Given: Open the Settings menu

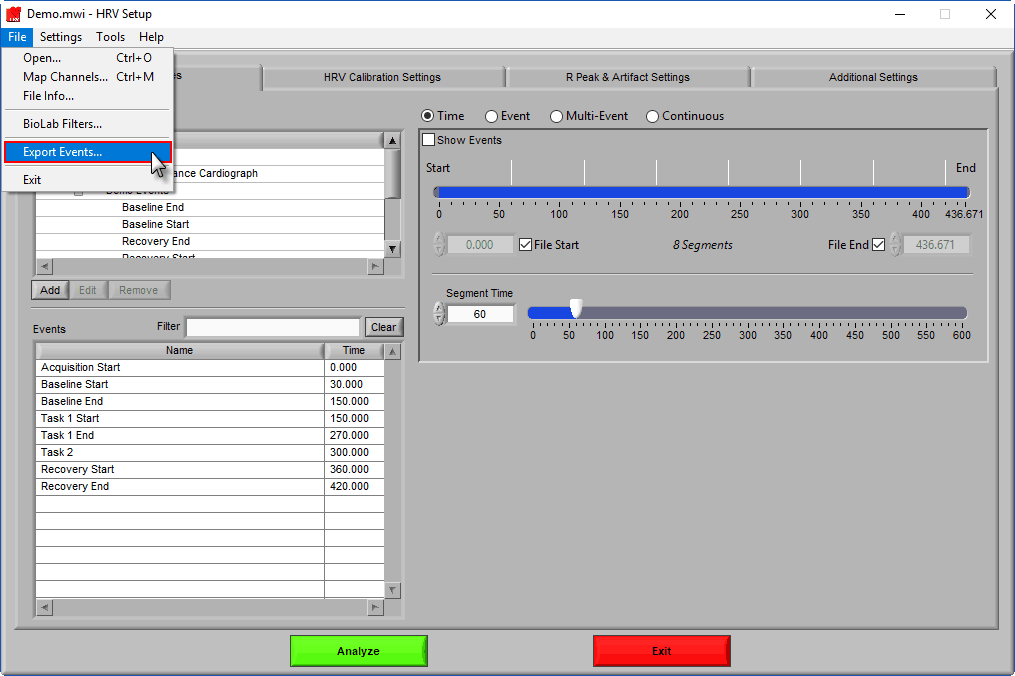Looking at the screenshot, I should [60, 37].
